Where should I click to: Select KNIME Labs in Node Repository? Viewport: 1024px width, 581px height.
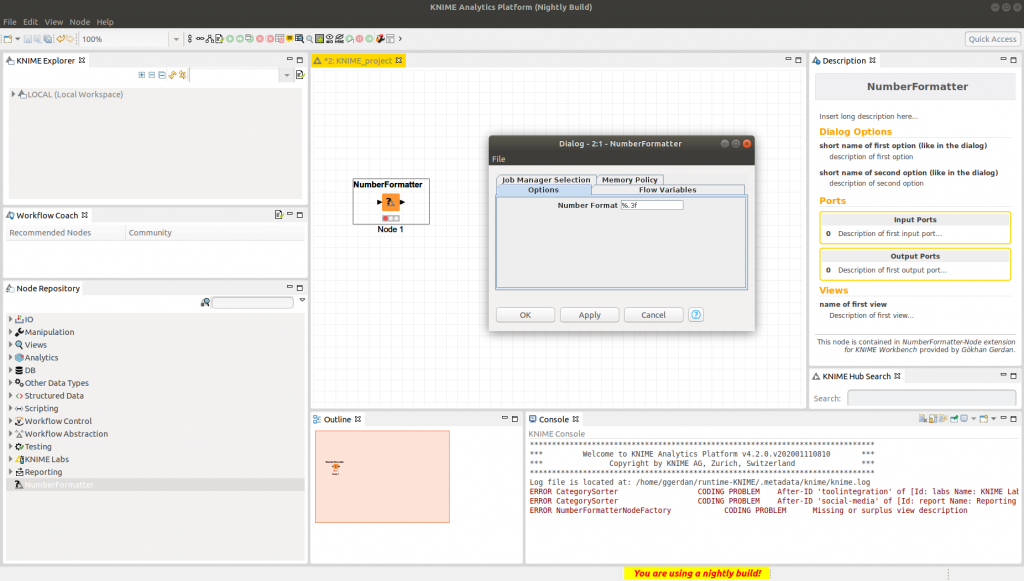(x=46, y=459)
